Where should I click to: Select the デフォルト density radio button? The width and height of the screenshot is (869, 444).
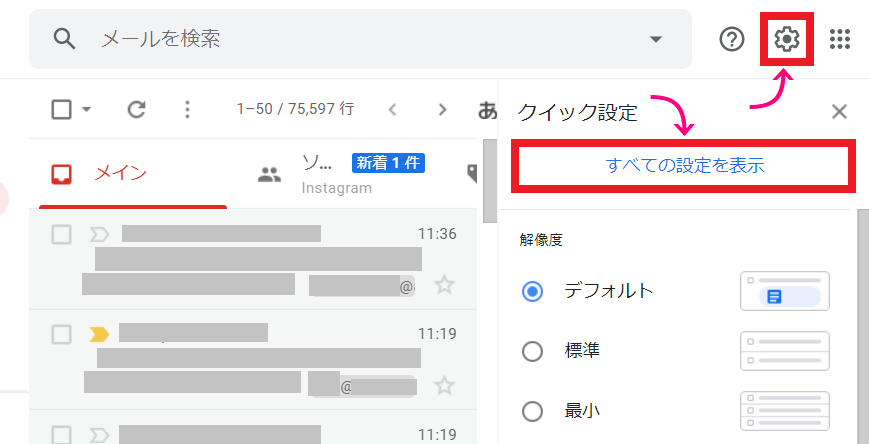point(533,292)
